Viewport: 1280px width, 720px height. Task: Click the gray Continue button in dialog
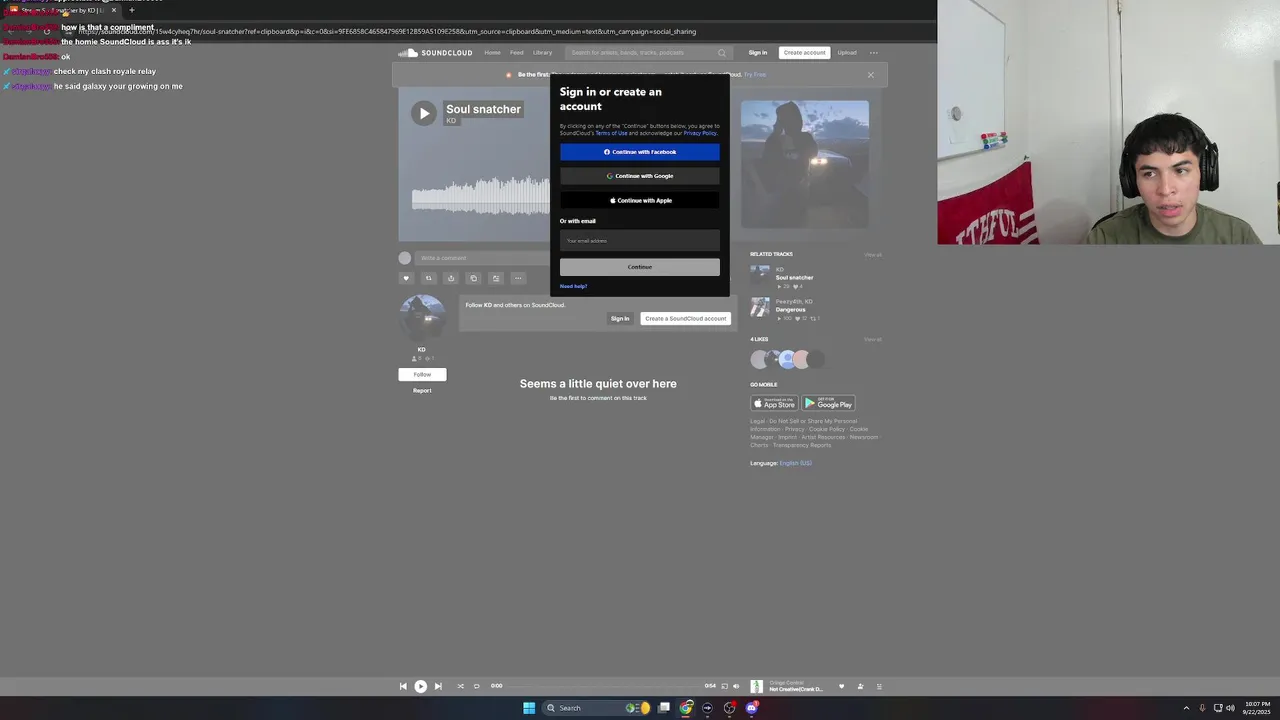(x=639, y=267)
